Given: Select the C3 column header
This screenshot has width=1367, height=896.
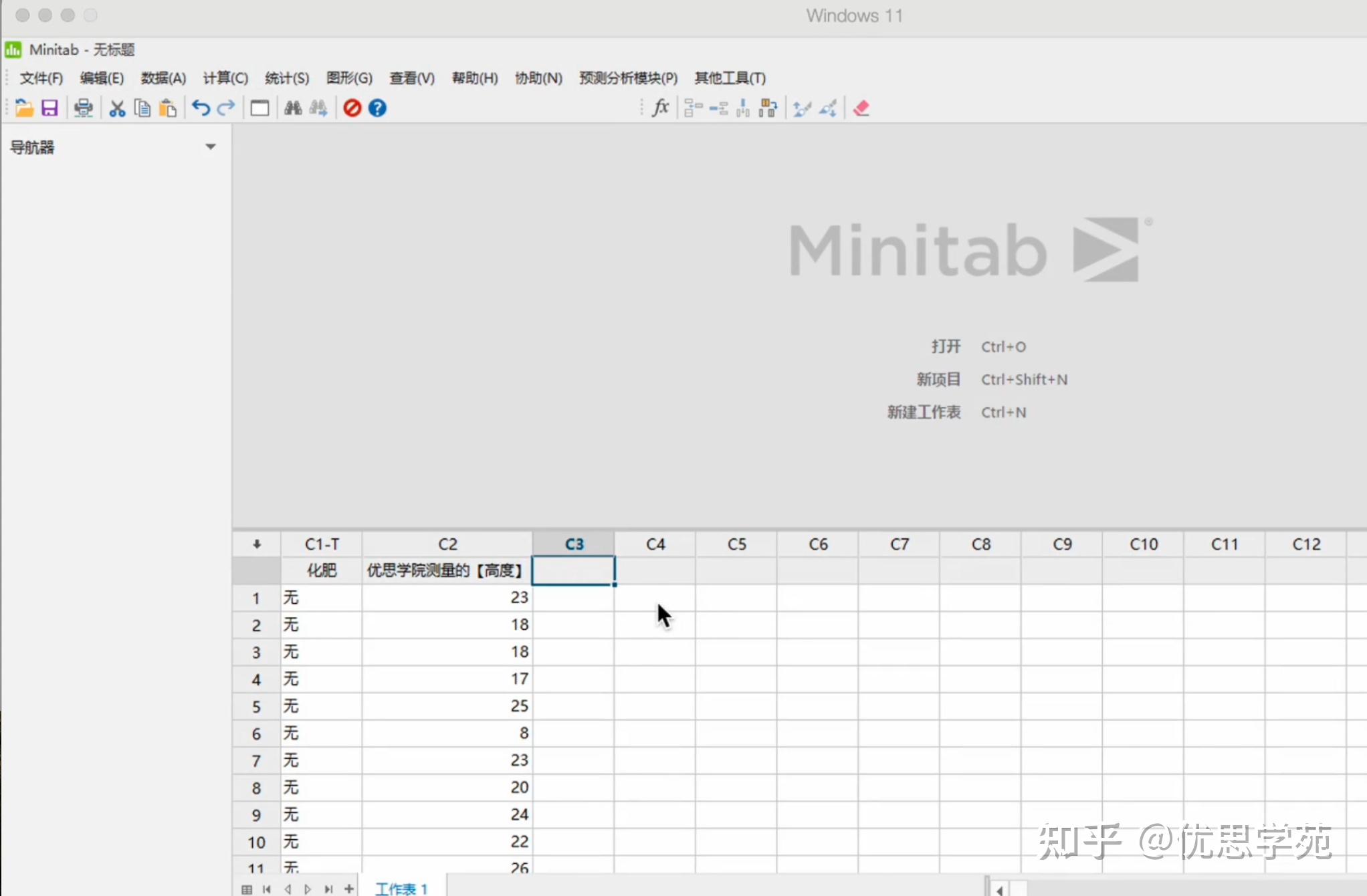Looking at the screenshot, I should pyautogui.click(x=573, y=544).
